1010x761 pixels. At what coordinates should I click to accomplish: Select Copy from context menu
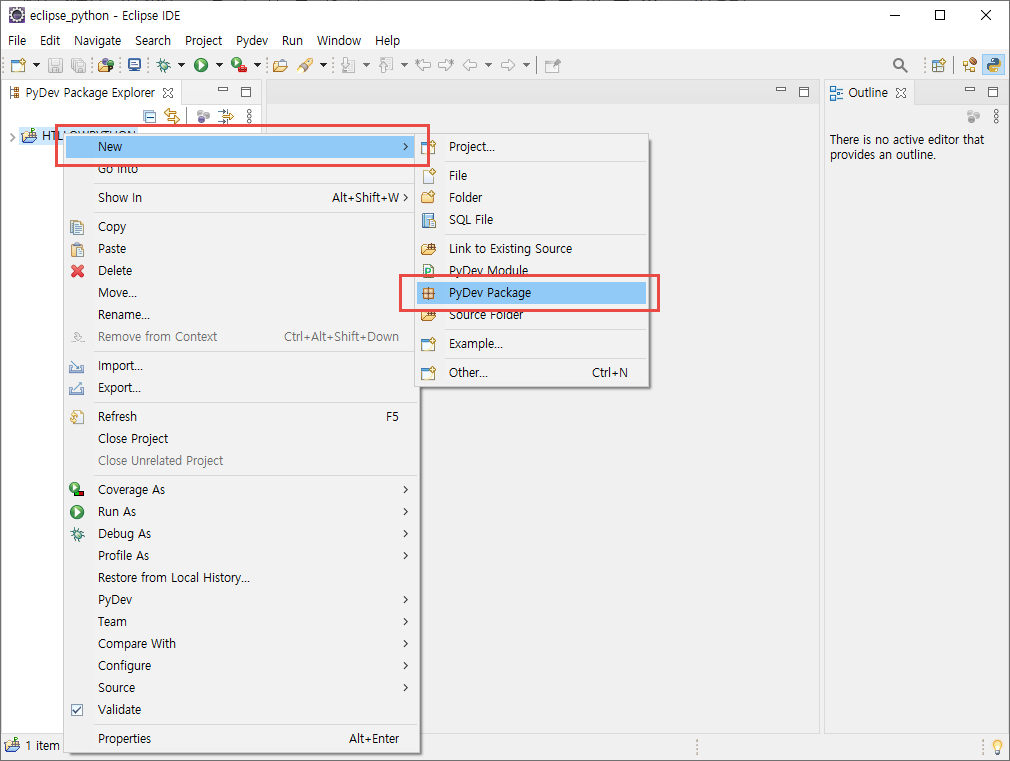click(x=242, y=227)
